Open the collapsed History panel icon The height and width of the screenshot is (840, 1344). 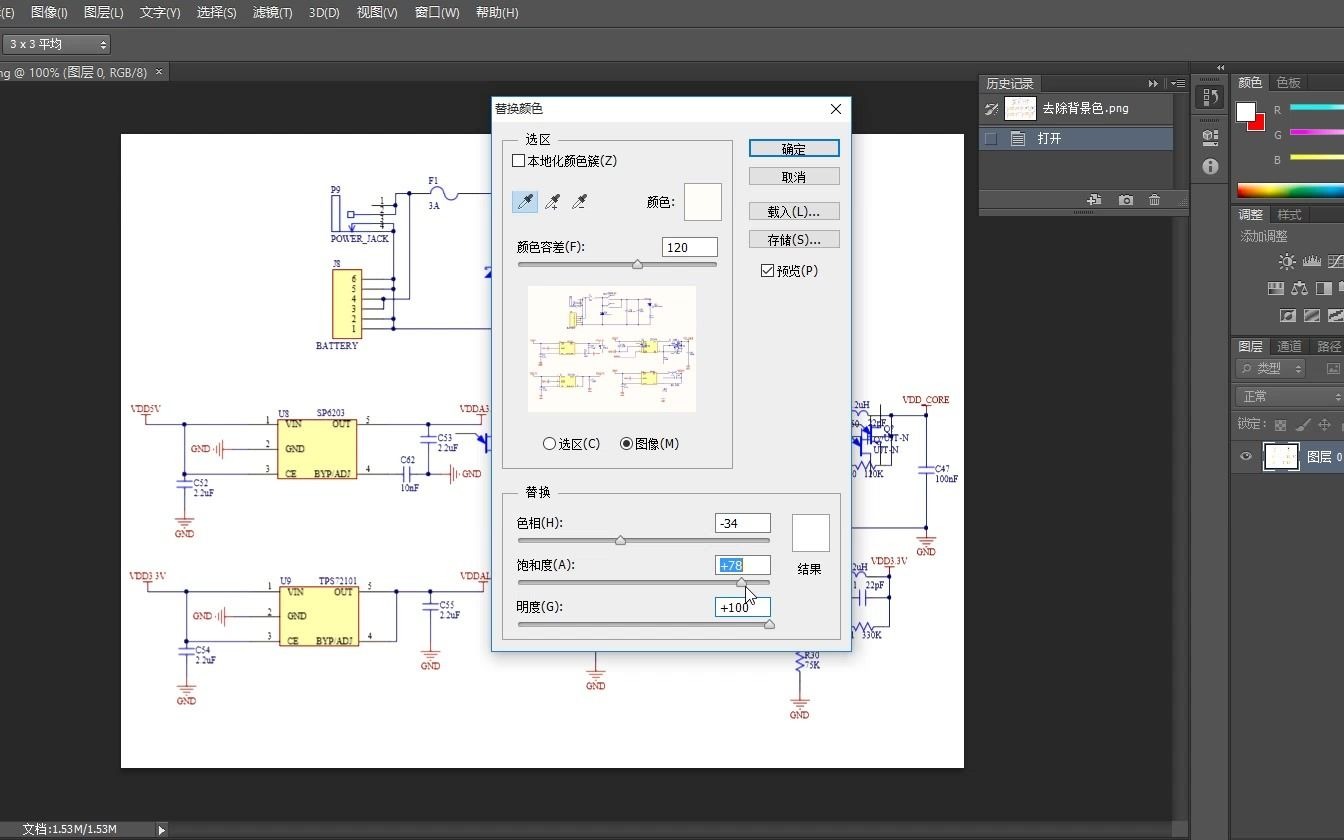pos(1210,97)
